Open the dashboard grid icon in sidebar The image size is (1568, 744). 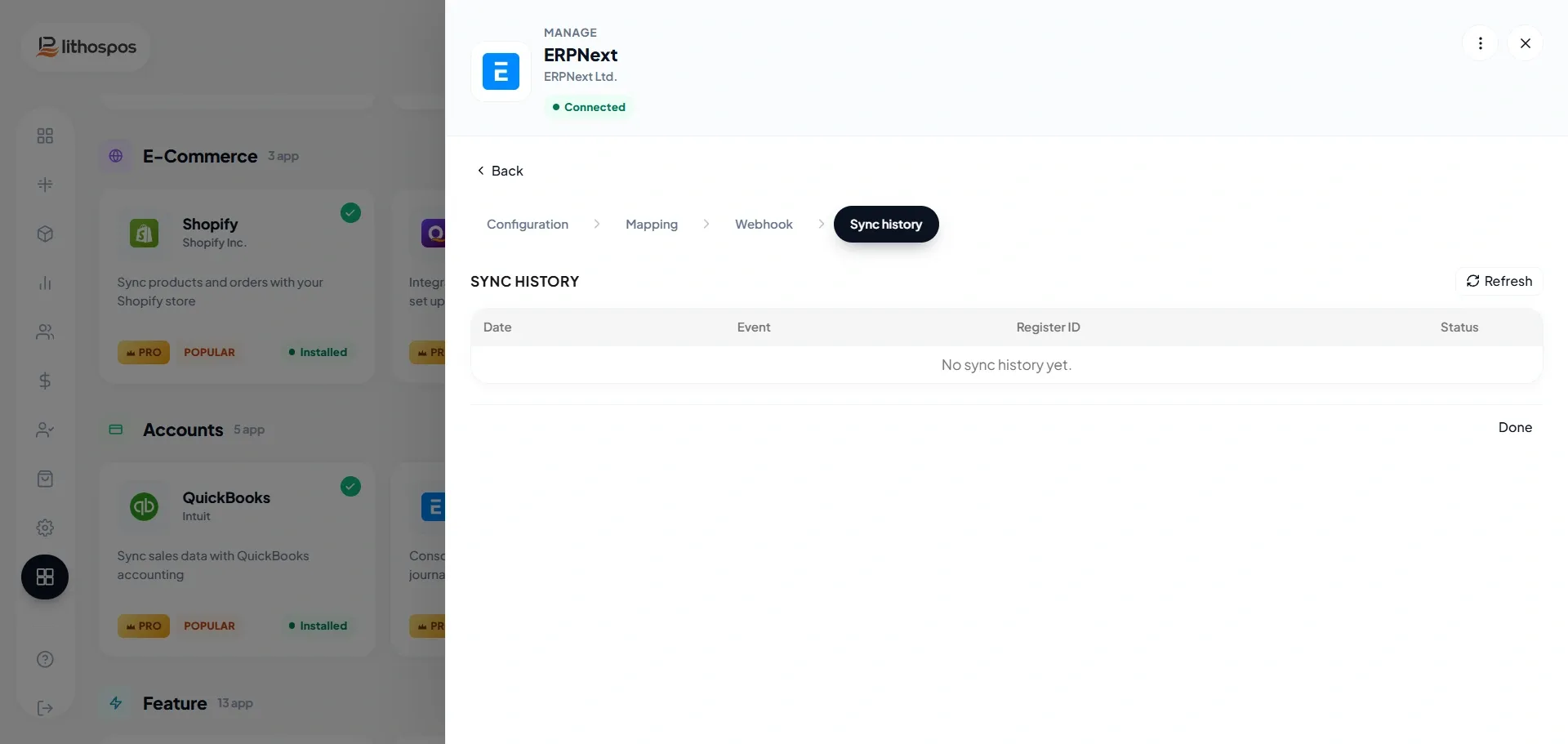pyautogui.click(x=45, y=136)
